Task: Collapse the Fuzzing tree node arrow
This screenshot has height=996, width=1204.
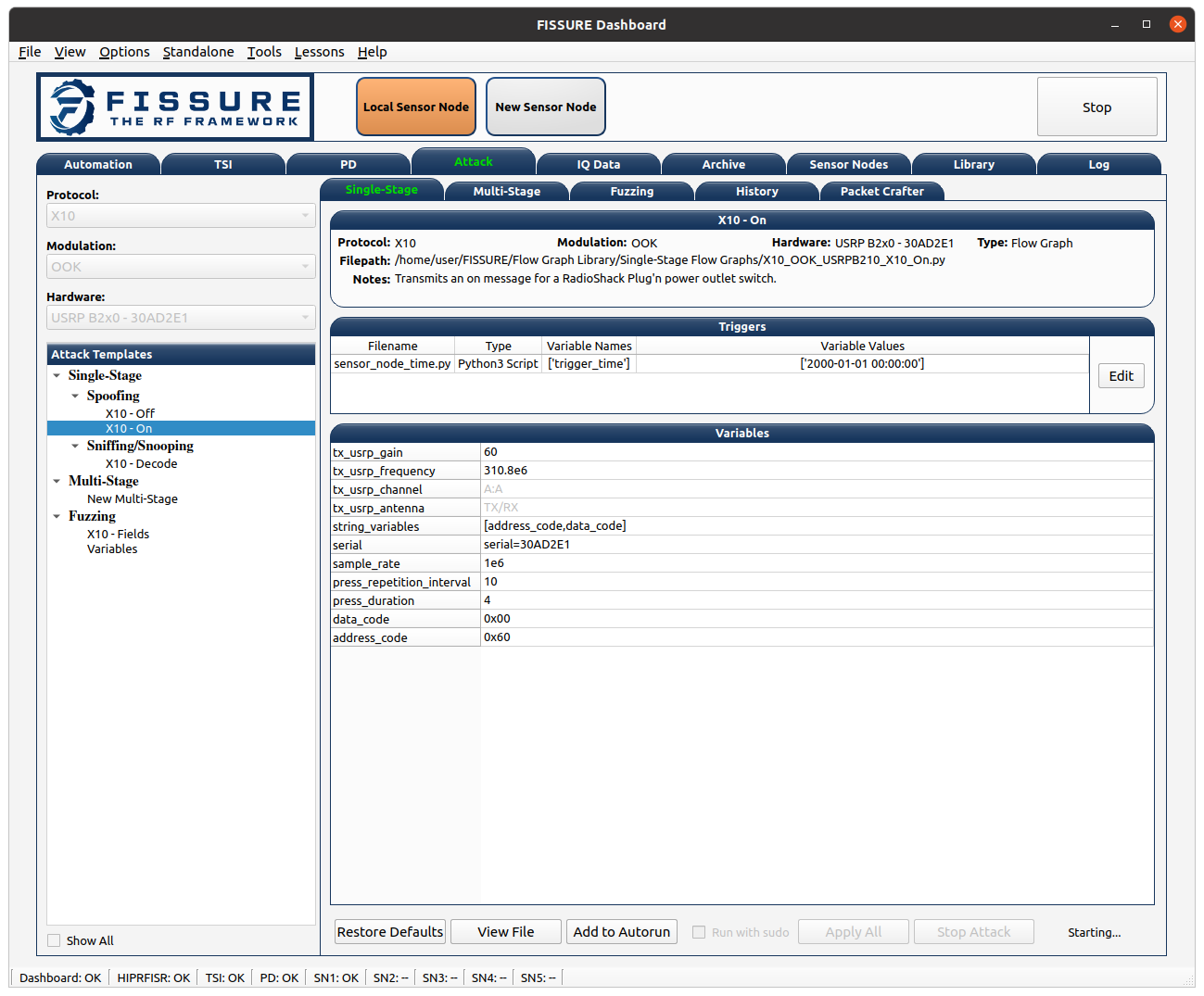Action: point(57,516)
